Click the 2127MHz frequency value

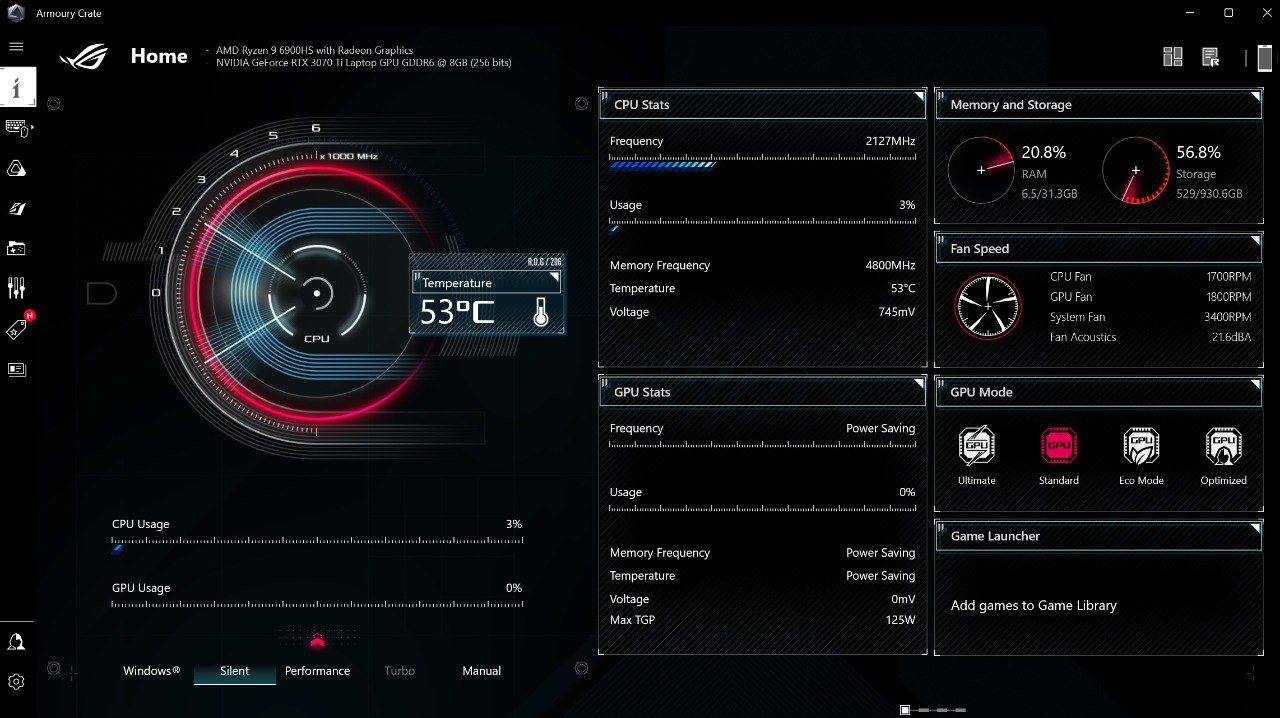890,141
